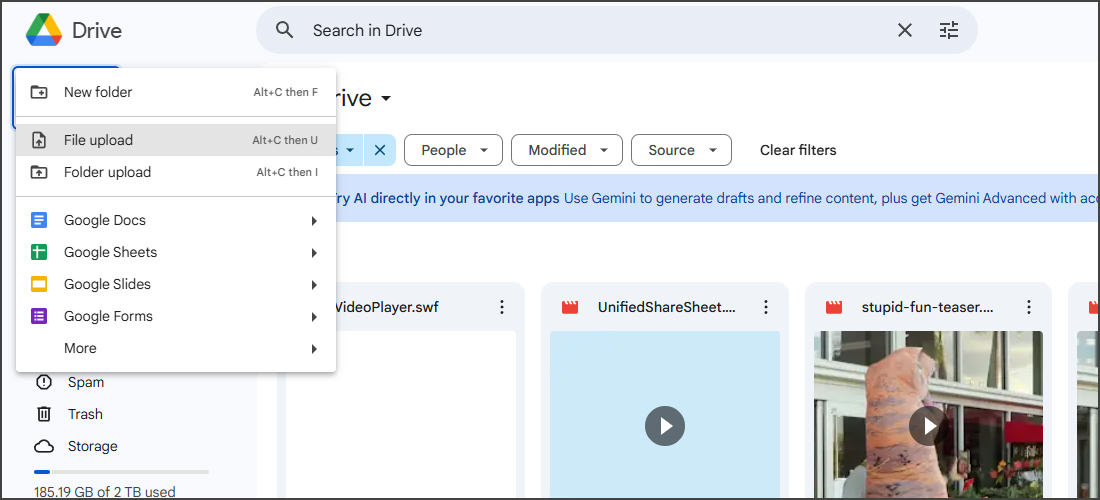
Task: Choose File upload from the menu
Action: pos(98,140)
